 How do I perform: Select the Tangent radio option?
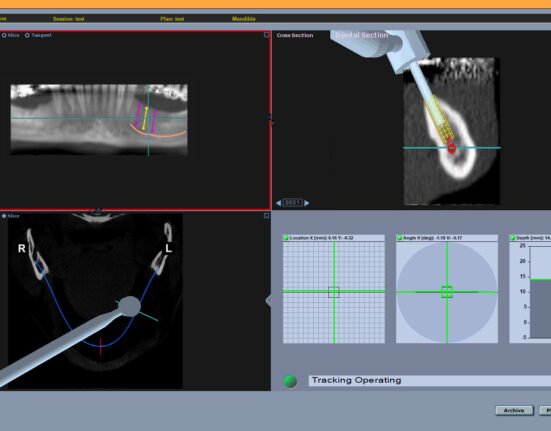[x=27, y=35]
